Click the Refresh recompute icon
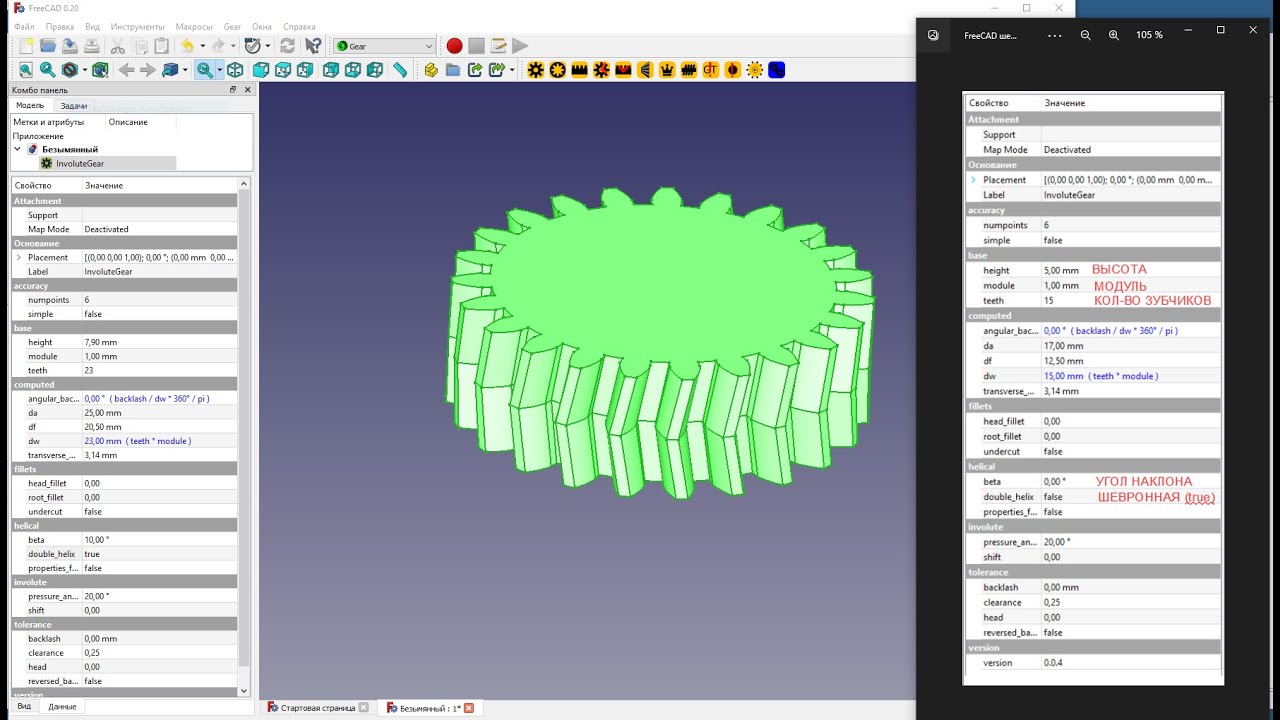Image resolution: width=1280 pixels, height=720 pixels. click(x=288, y=46)
